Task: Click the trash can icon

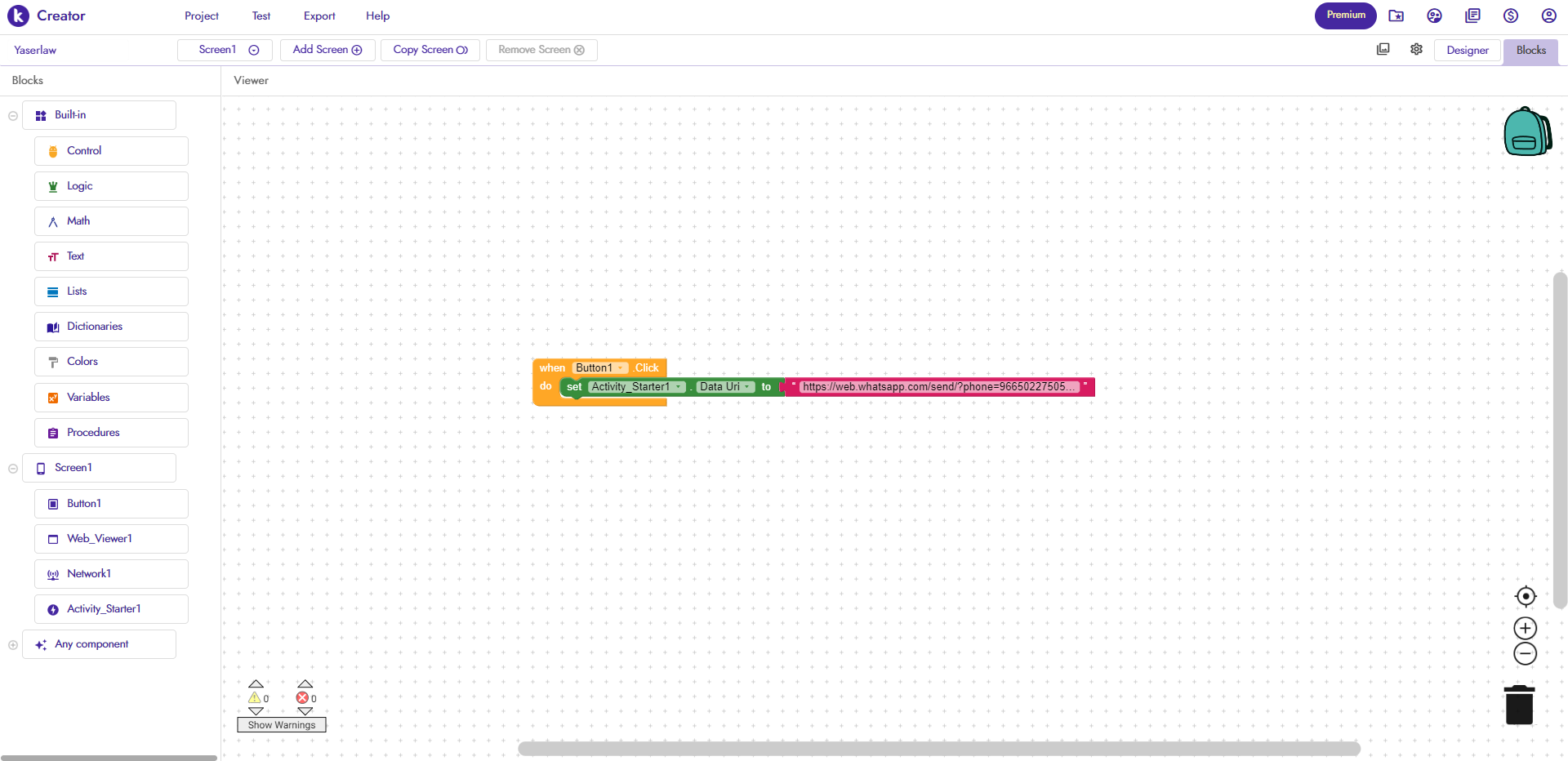Action: [x=1519, y=705]
